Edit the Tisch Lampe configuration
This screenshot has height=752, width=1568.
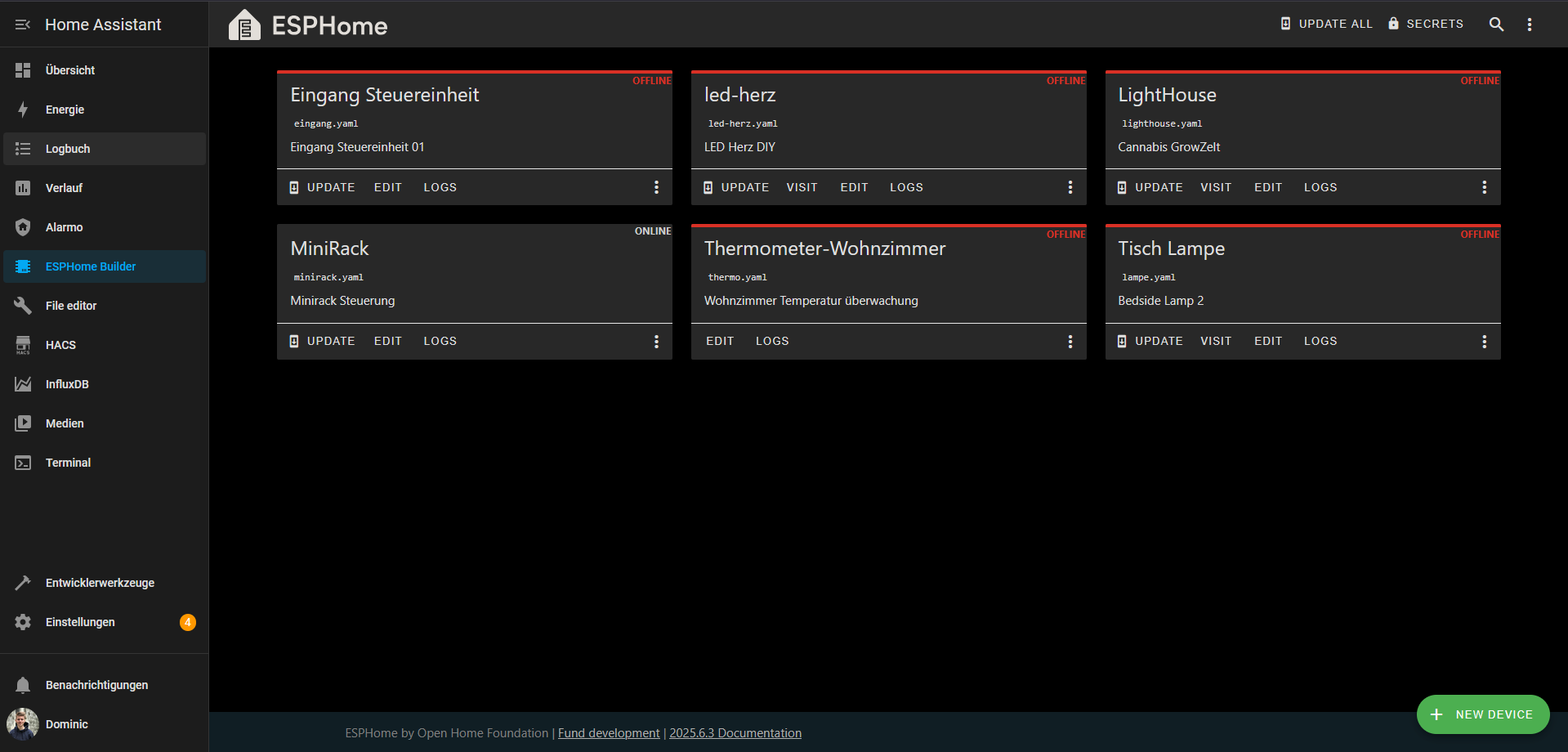1268,341
